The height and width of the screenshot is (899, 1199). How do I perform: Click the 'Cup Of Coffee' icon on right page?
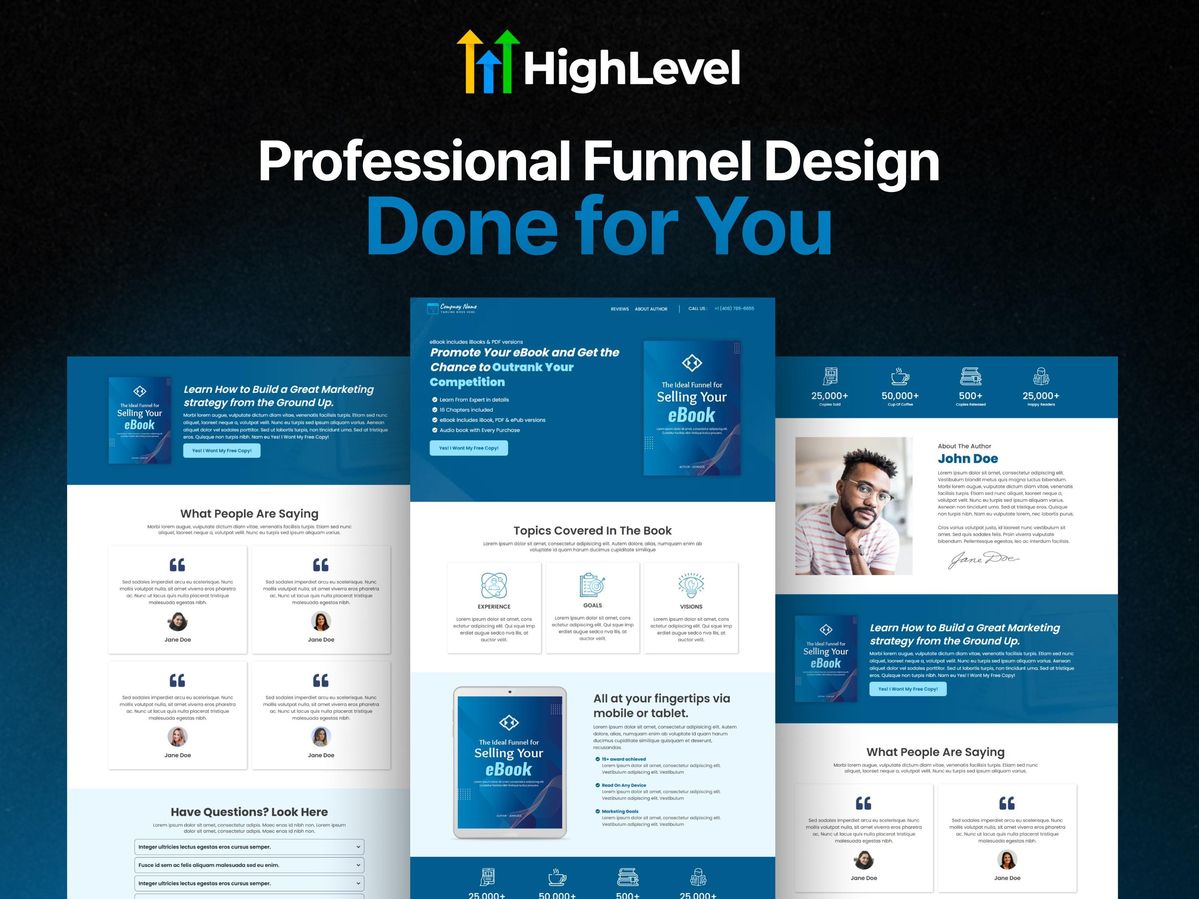pyautogui.click(x=900, y=376)
